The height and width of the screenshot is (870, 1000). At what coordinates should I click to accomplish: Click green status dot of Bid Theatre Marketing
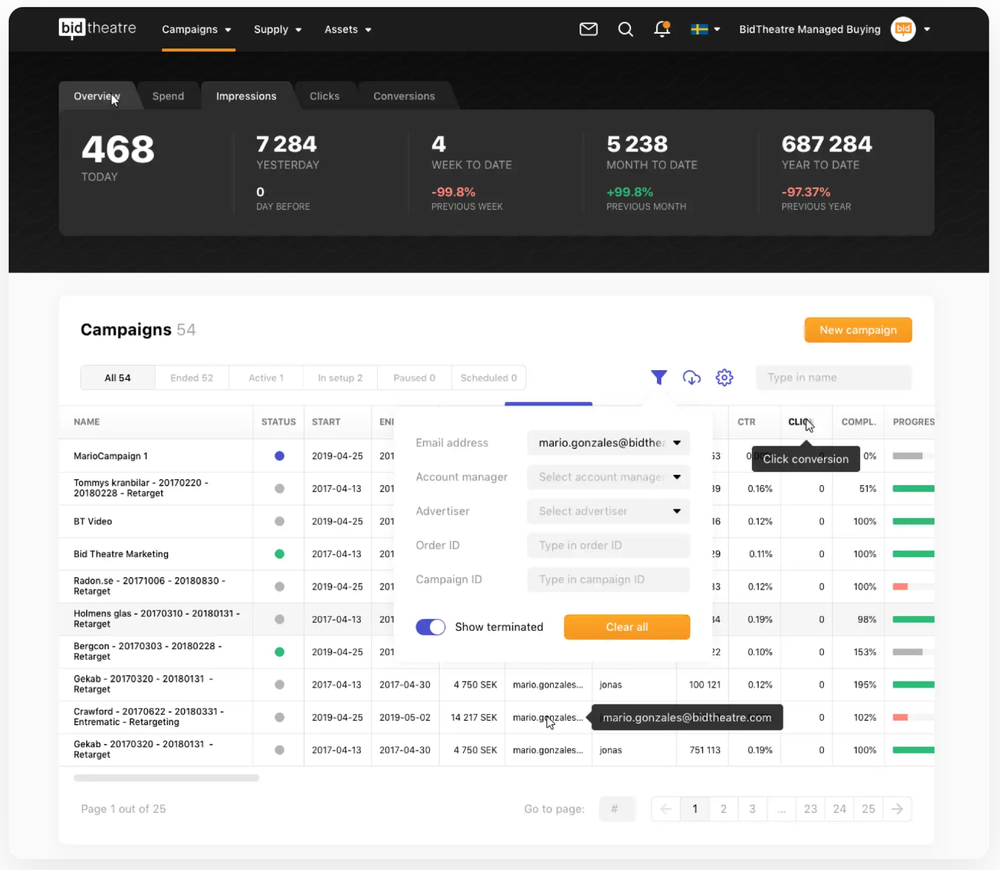(279, 554)
